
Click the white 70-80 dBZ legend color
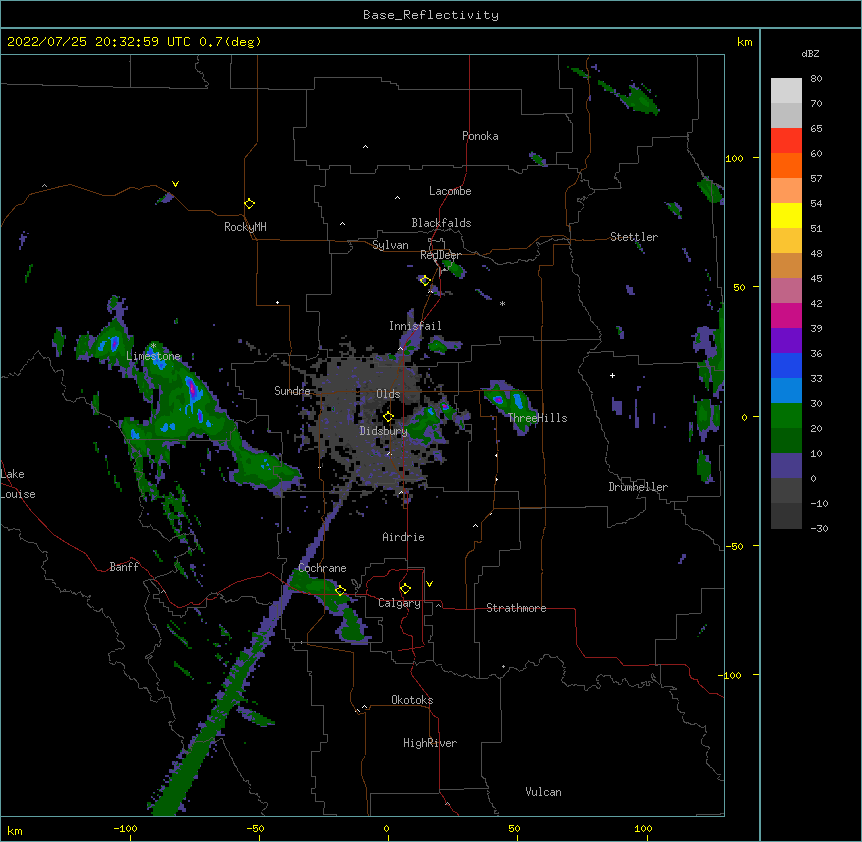[786, 90]
